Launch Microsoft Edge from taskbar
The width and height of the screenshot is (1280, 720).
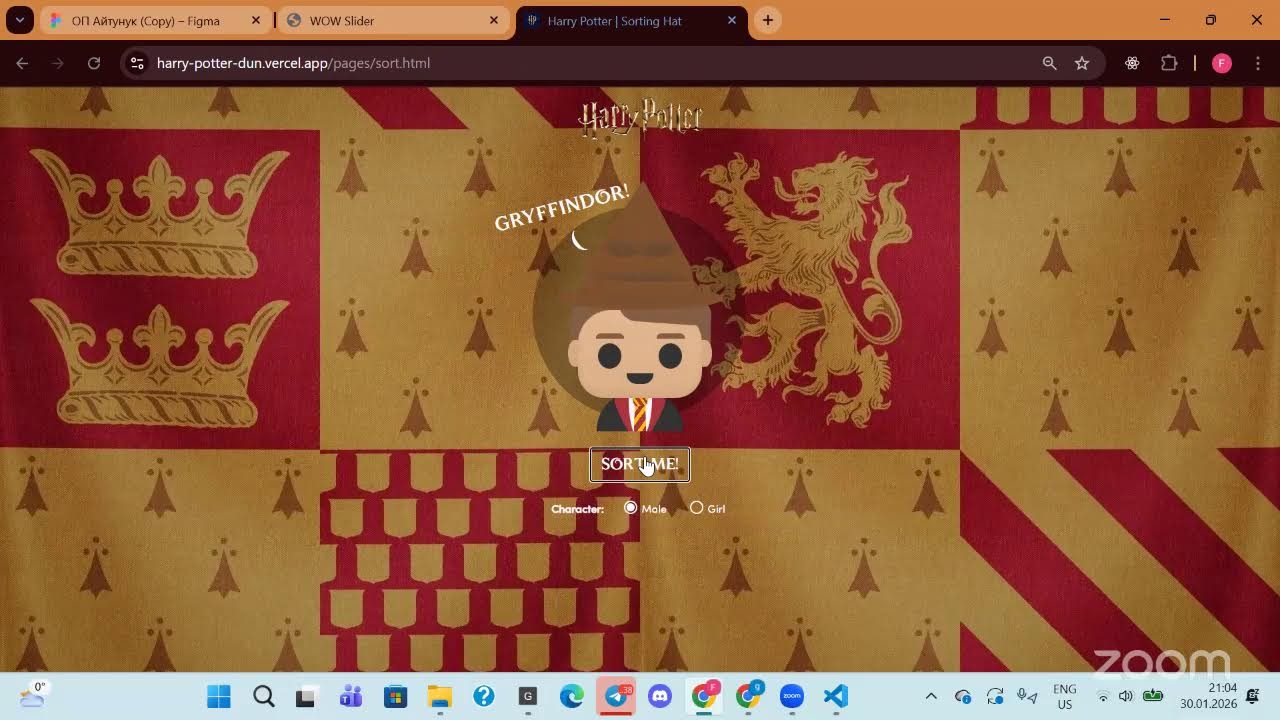point(571,696)
